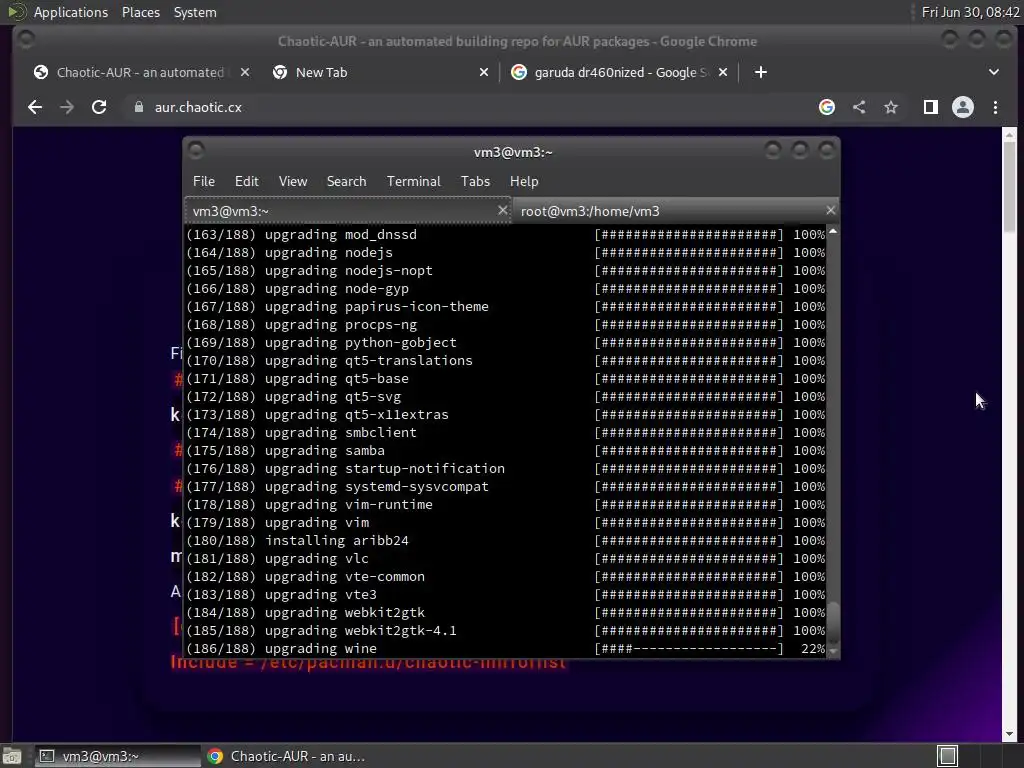The height and width of the screenshot is (768, 1024).
Task: Open Chrome three-dot menu
Action: pos(995,107)
